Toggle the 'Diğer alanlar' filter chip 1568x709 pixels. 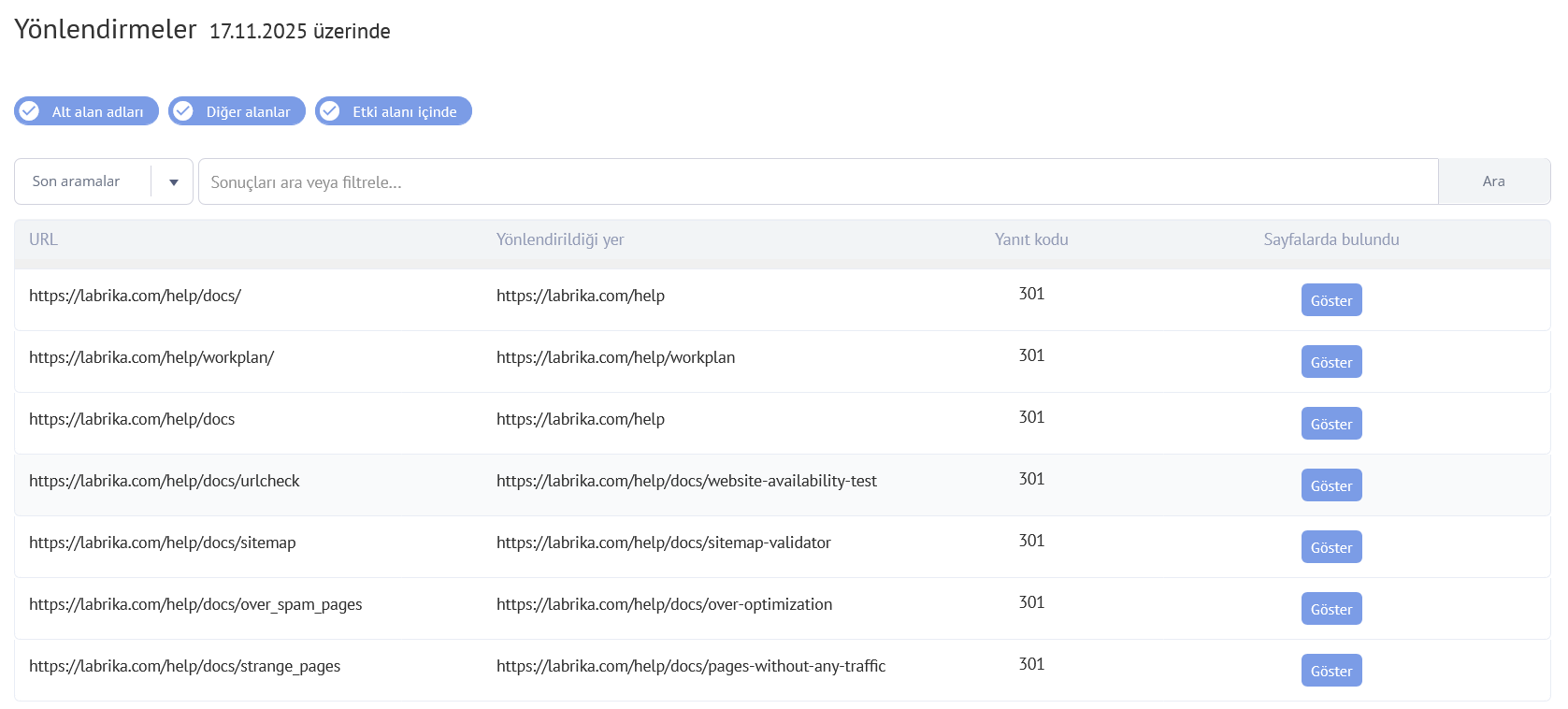pyautogui.click(x=237, y=111)
